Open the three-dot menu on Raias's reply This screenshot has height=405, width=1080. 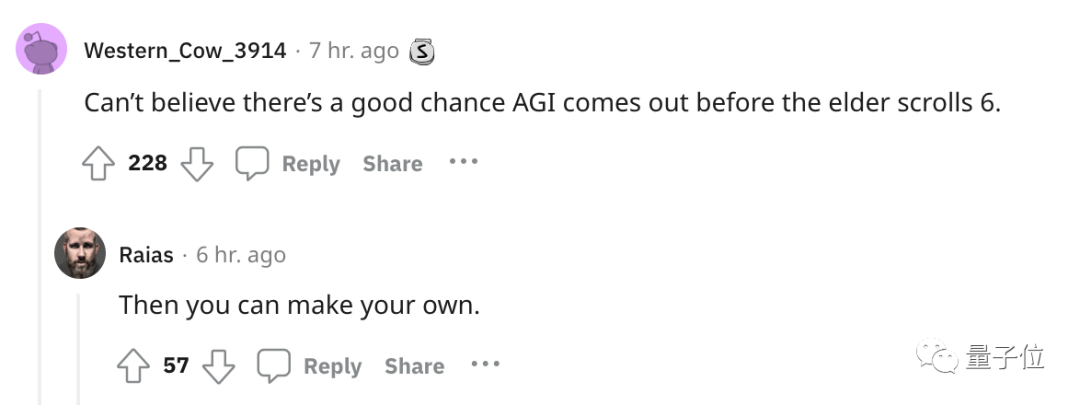pos(485,365)
